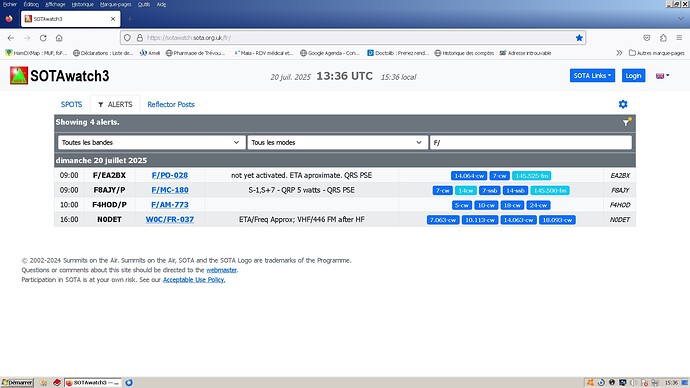Screen dimensions: 690x388
Task: Expand the SOTA Links dropdown
Action: [x=592, y=76]
